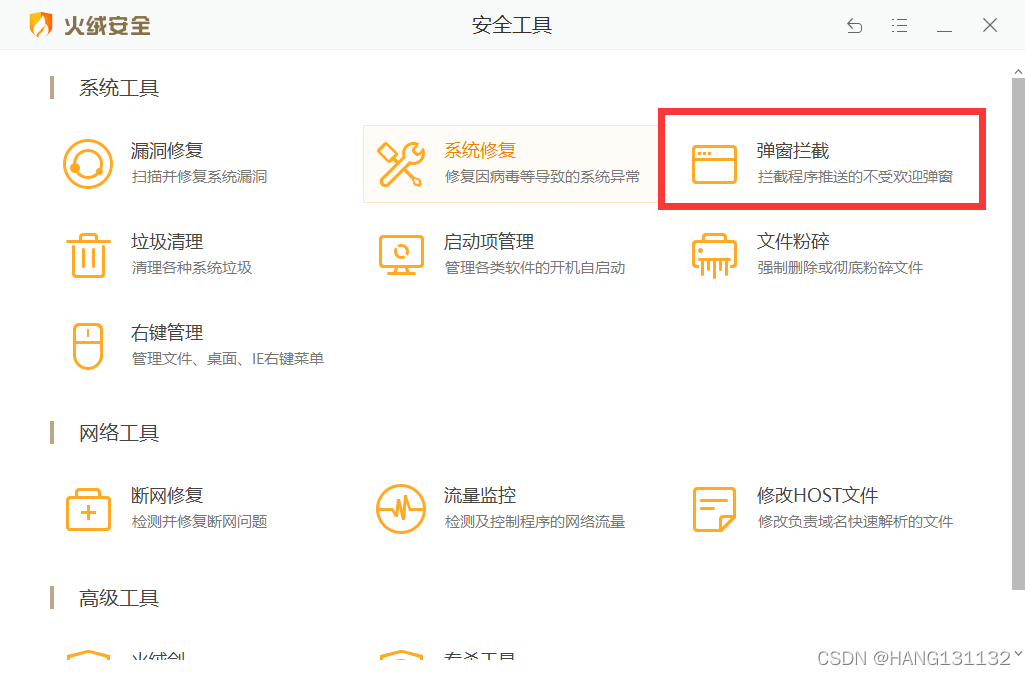Open 系统修复 highlighted title
The height and width of the screenshot is (675, 1025).
click(x=480, y=150)
